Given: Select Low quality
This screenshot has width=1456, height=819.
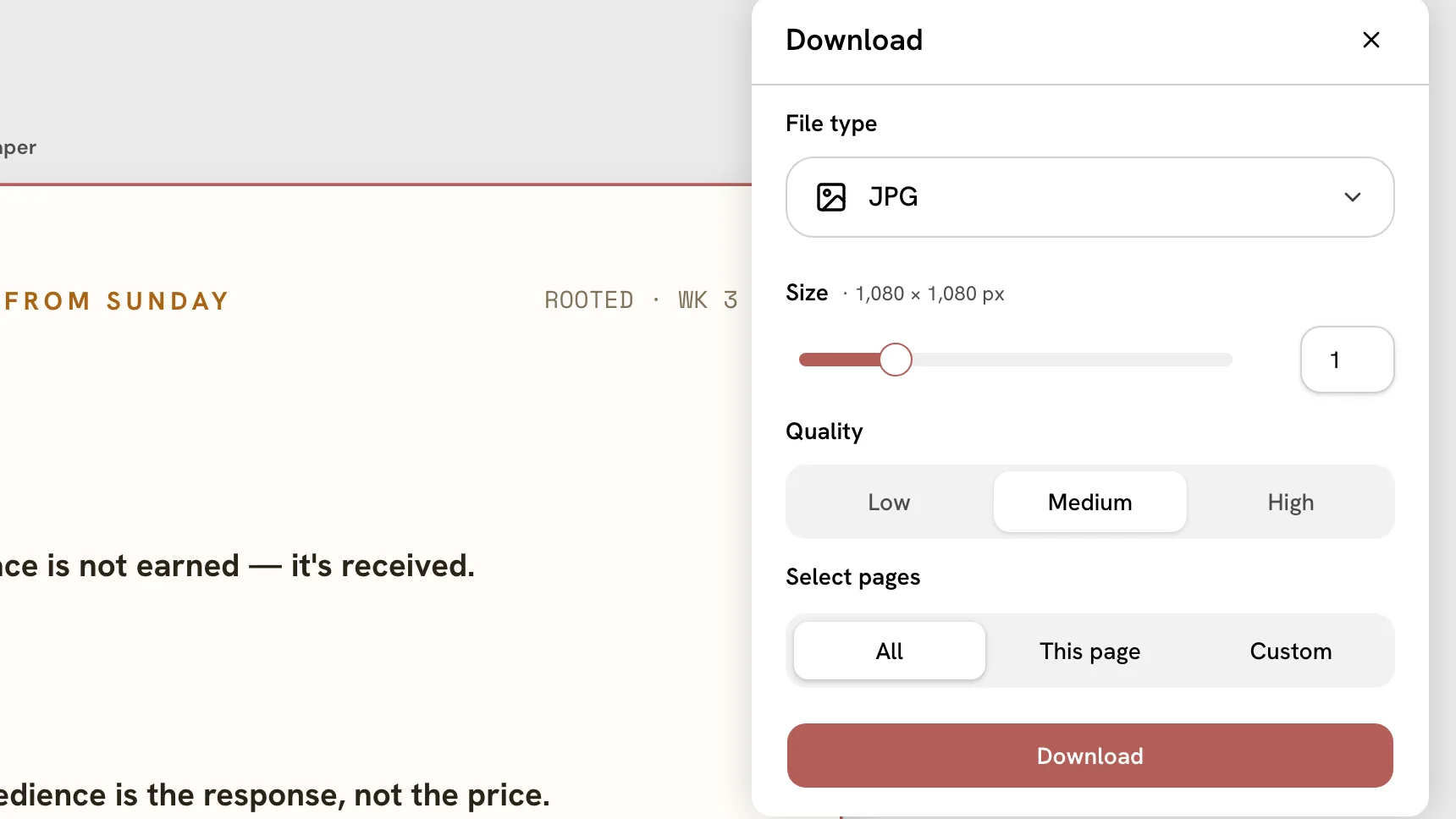Looking at the screenshot, I should point(889,503).
